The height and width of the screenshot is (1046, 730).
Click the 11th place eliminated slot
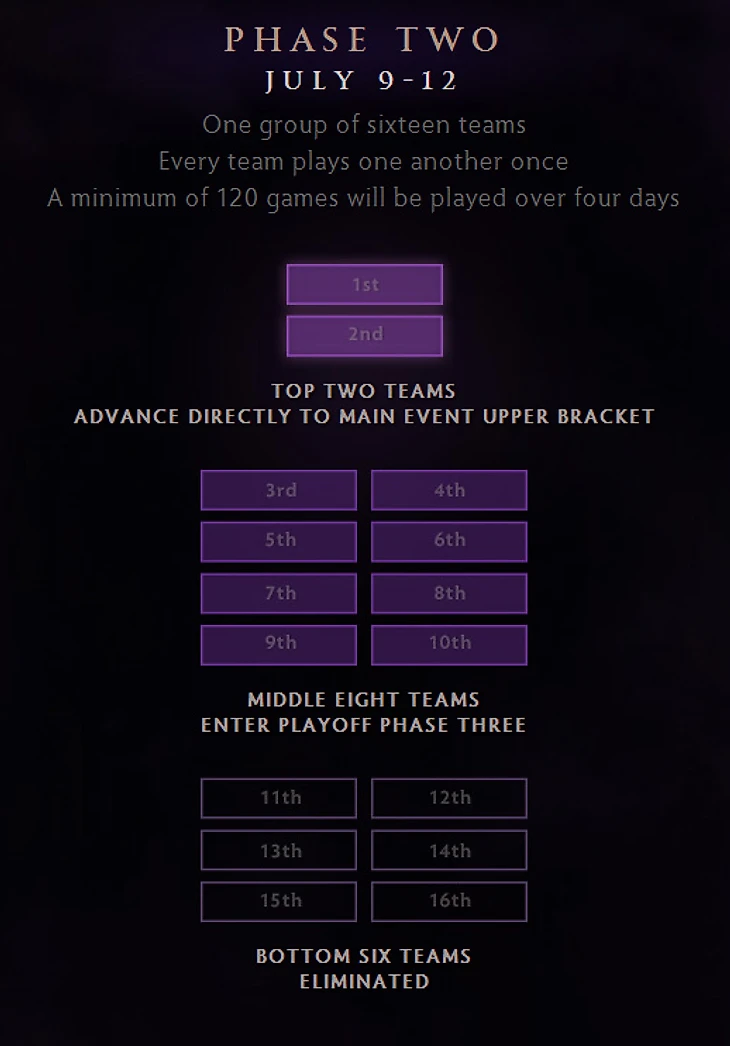click(279, 798)
